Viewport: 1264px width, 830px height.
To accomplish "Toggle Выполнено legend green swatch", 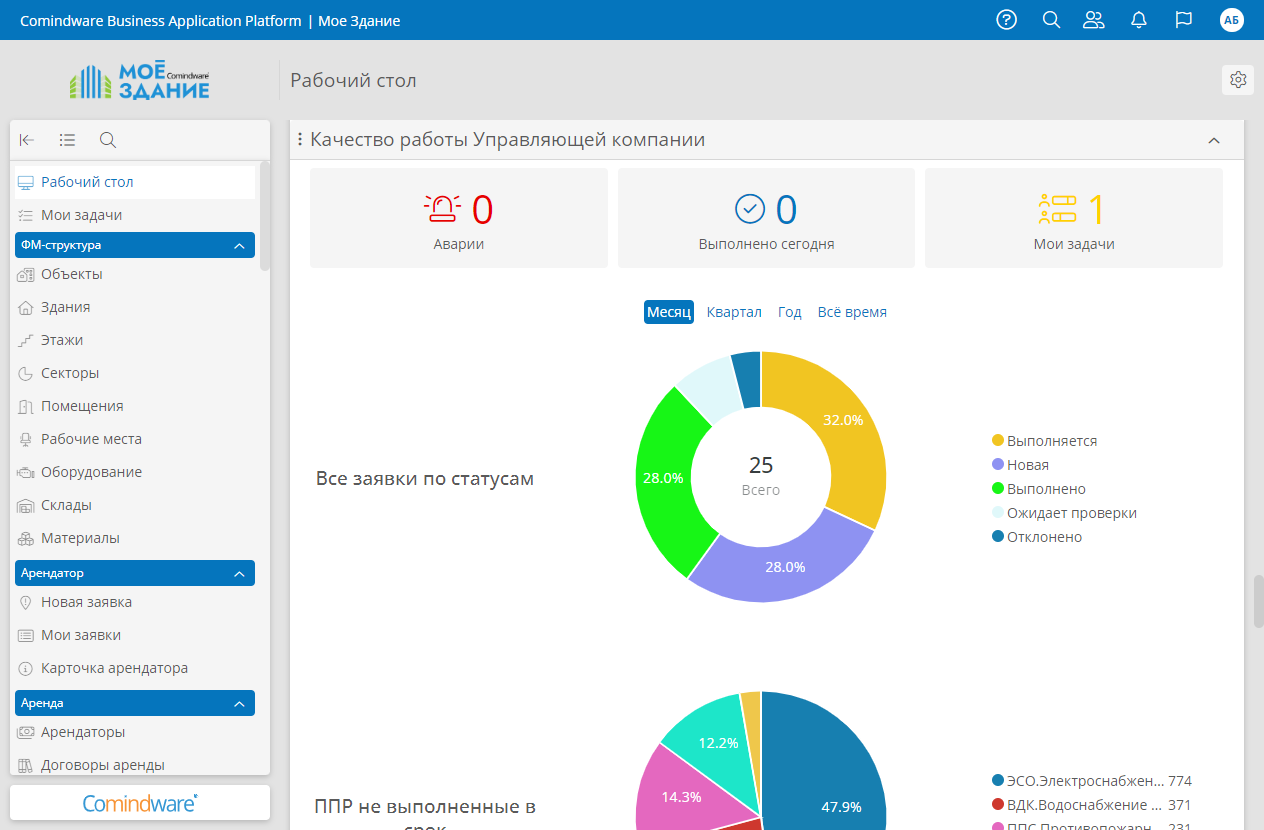I will pos(997,489).
